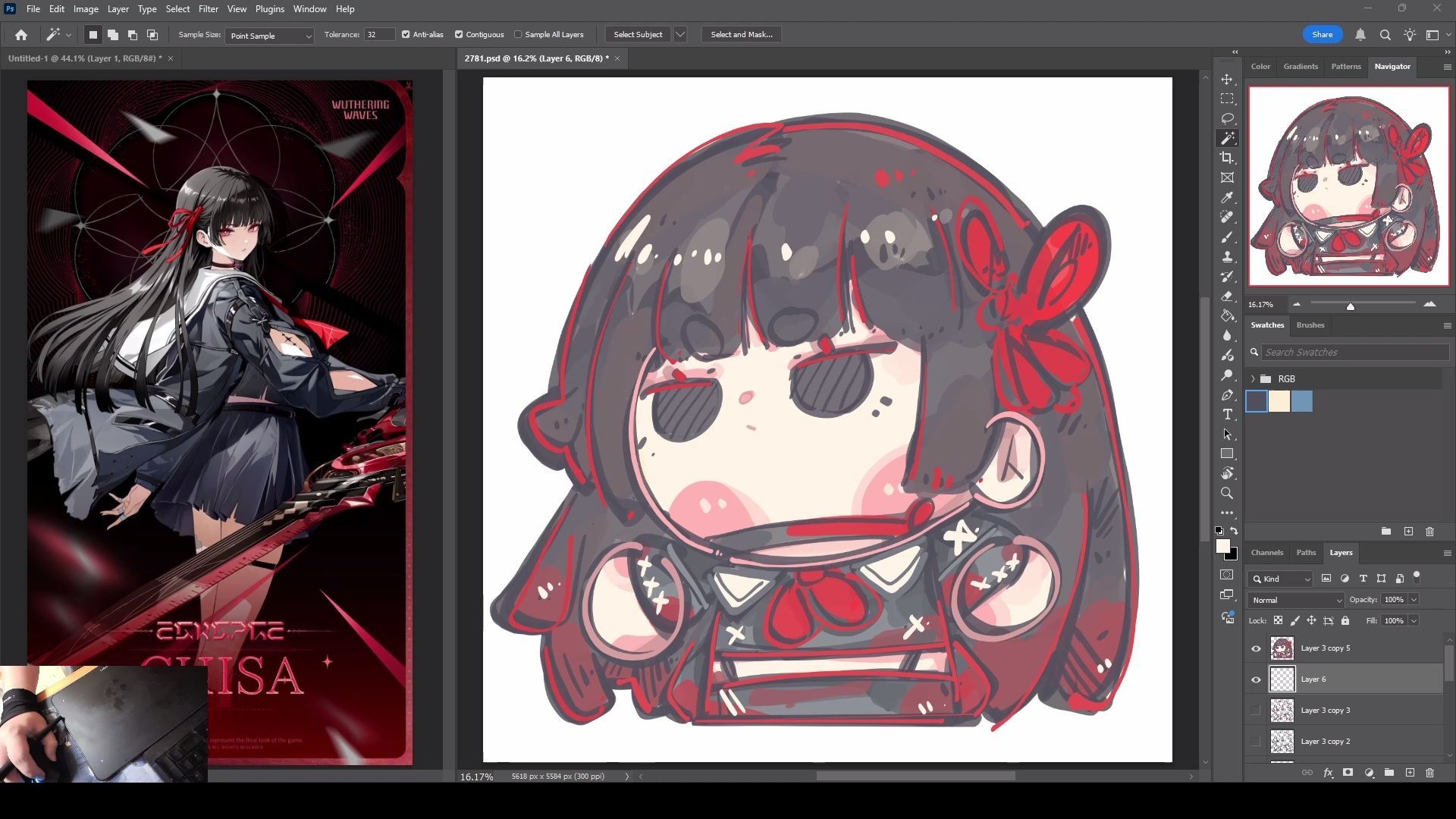Select the Lasso tool

(1227, 119)
